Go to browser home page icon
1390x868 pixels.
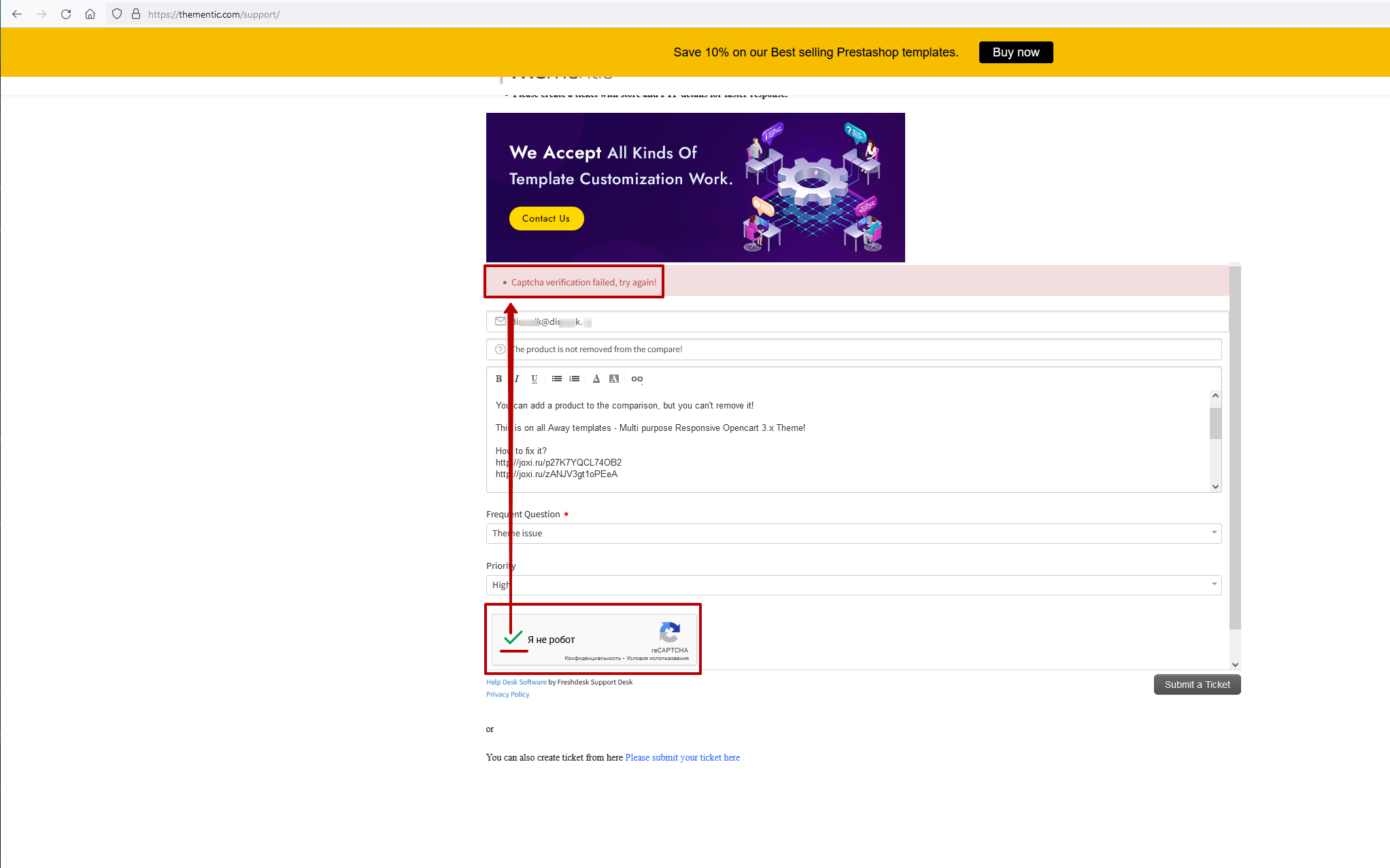[x=90, y=14]
